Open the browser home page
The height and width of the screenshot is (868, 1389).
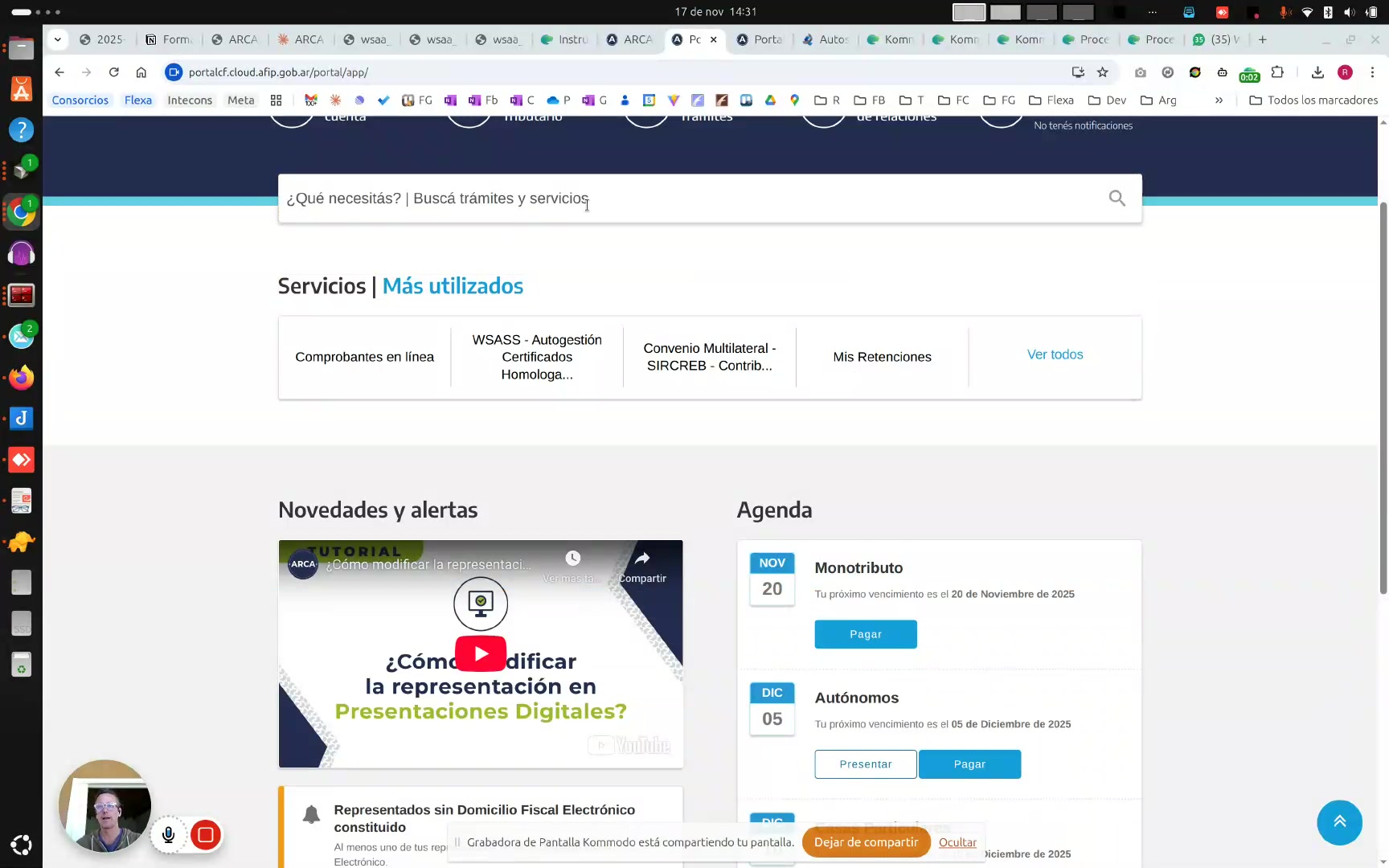coord(141,72)
